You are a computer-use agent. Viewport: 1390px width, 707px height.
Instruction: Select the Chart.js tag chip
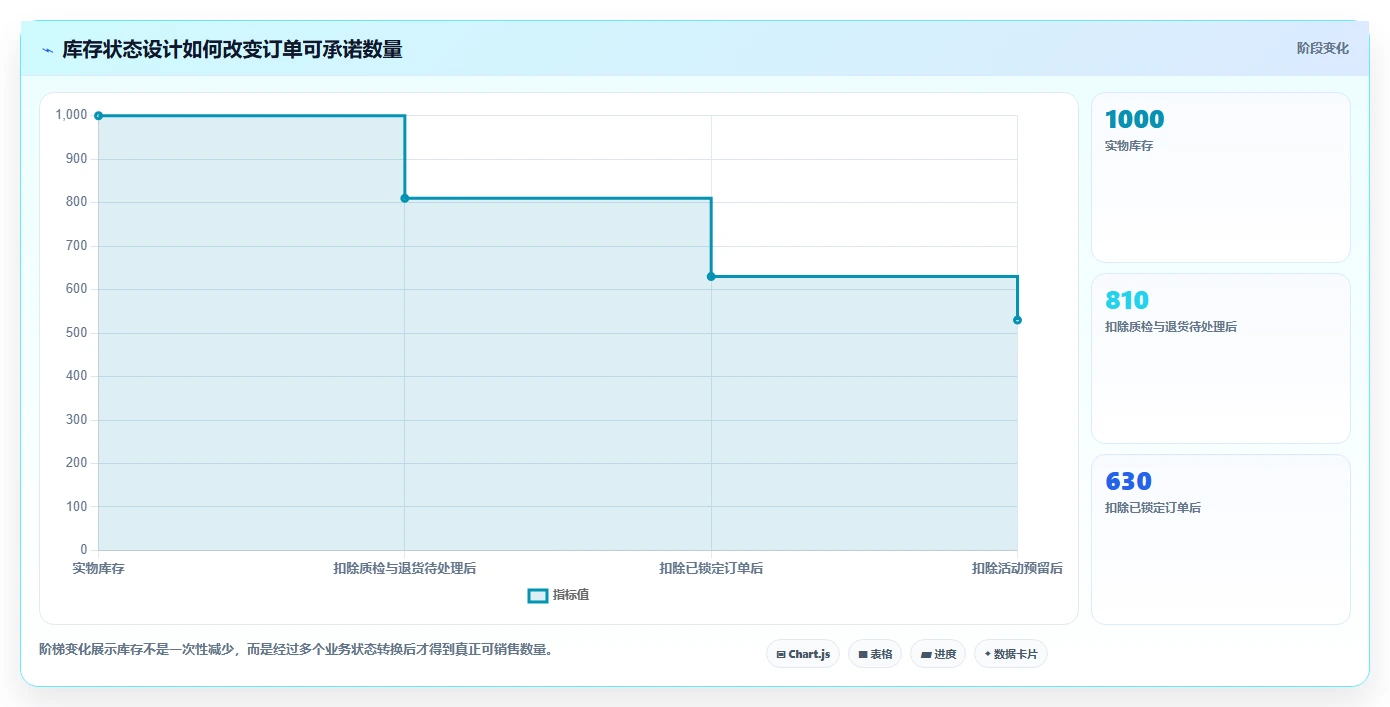(x=803, y=654)
